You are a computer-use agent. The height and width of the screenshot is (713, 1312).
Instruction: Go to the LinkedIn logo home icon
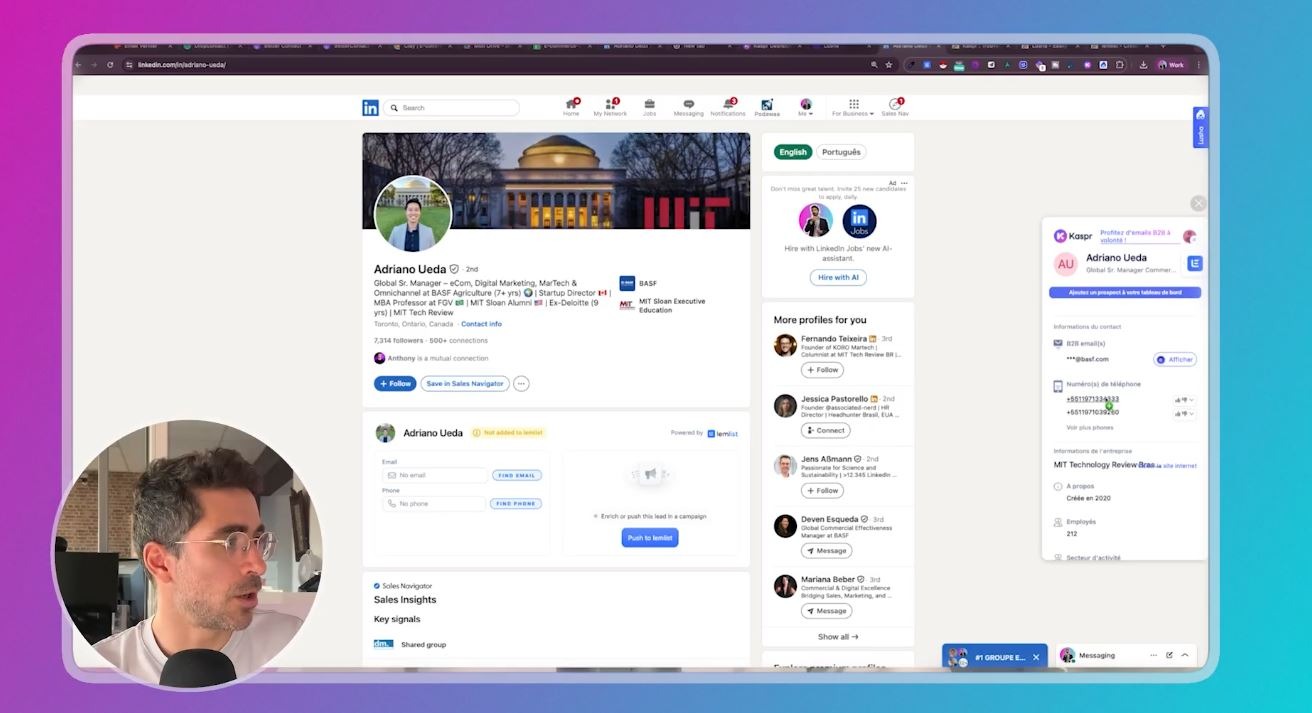point(370,107)
